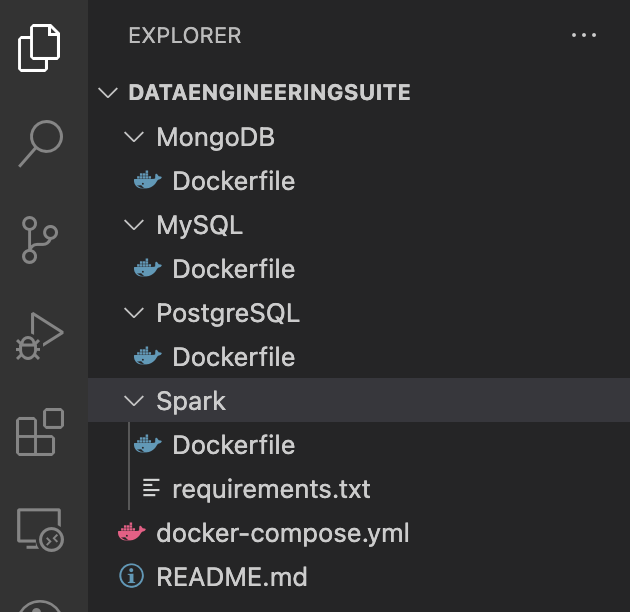
Task: Open docker-compose.yml file
Action: click(282, 533)
